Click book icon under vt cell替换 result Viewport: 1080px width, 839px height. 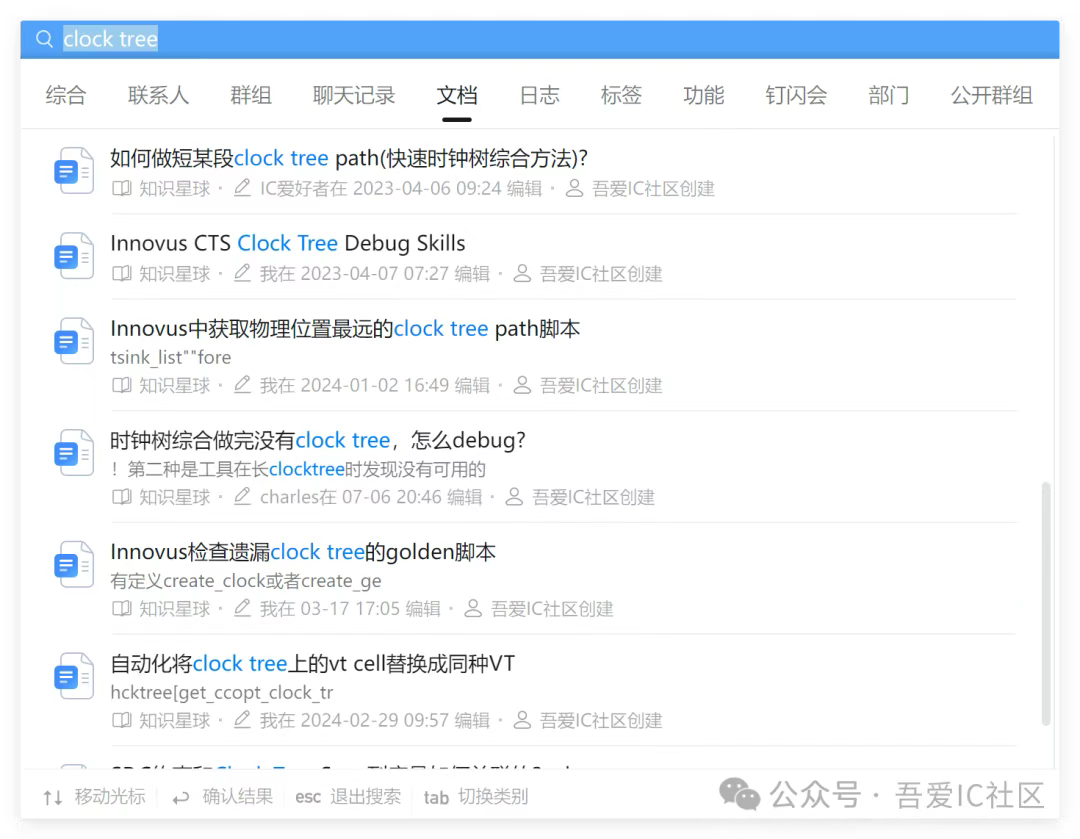click(122, 720)
